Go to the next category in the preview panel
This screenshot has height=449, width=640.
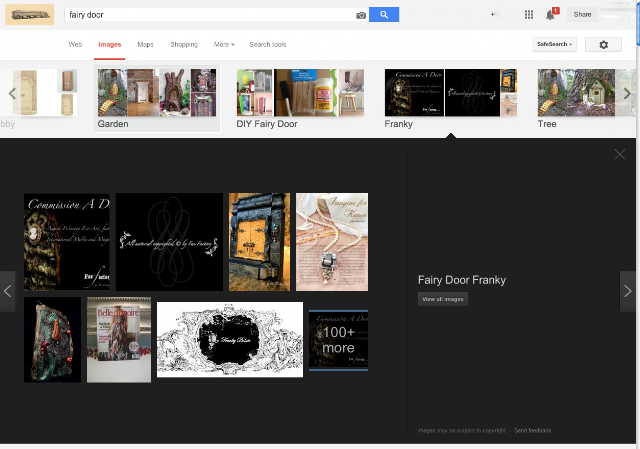coord(627,291)
